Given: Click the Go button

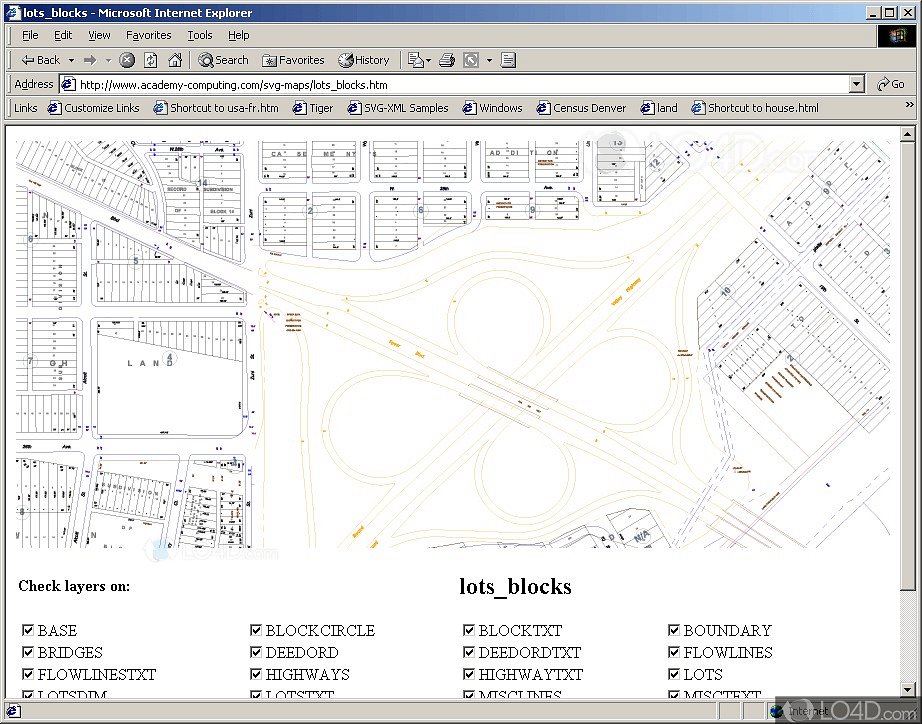Looking at the screenshot, I should coord(890,85).
